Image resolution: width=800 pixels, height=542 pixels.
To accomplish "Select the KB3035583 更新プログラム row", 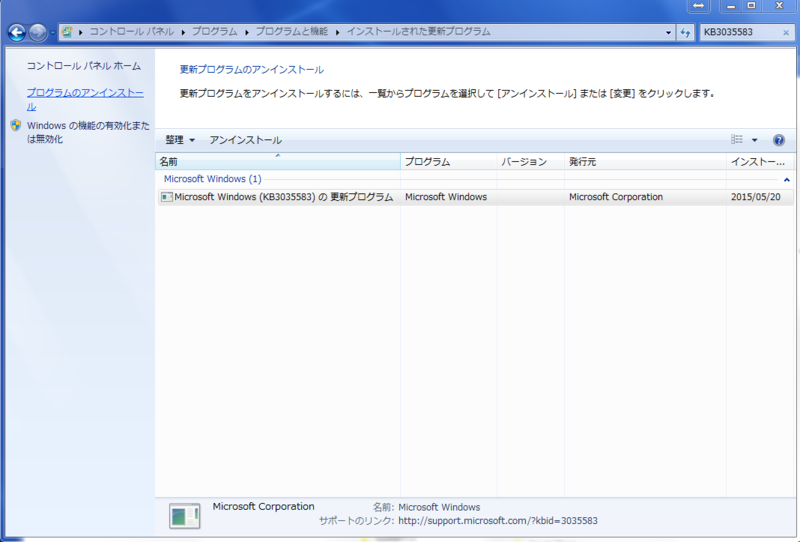I will click(x=476, y=197).
